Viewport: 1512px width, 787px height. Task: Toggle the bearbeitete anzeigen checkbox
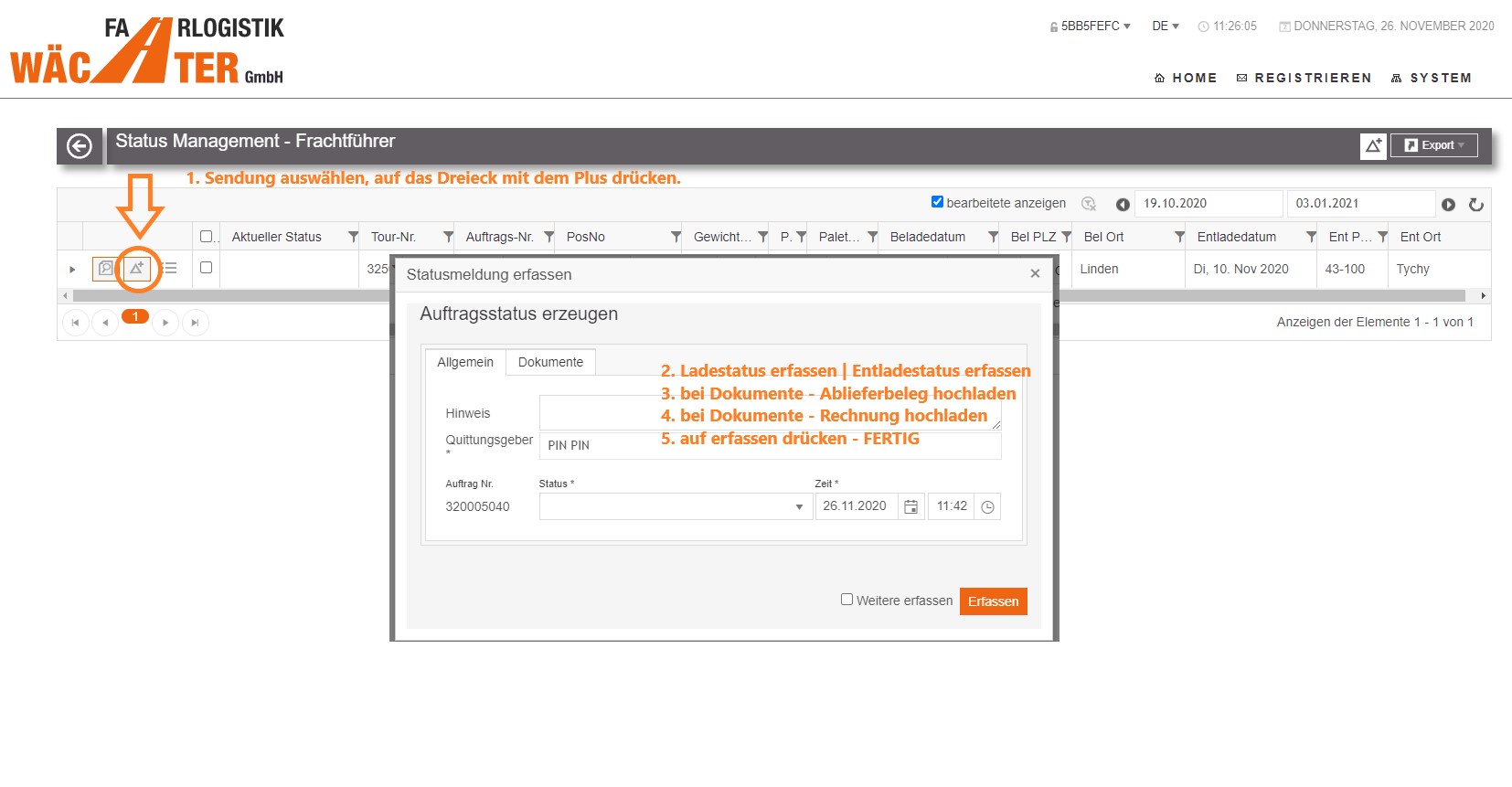pyautogui.click(x=937, y=202)
